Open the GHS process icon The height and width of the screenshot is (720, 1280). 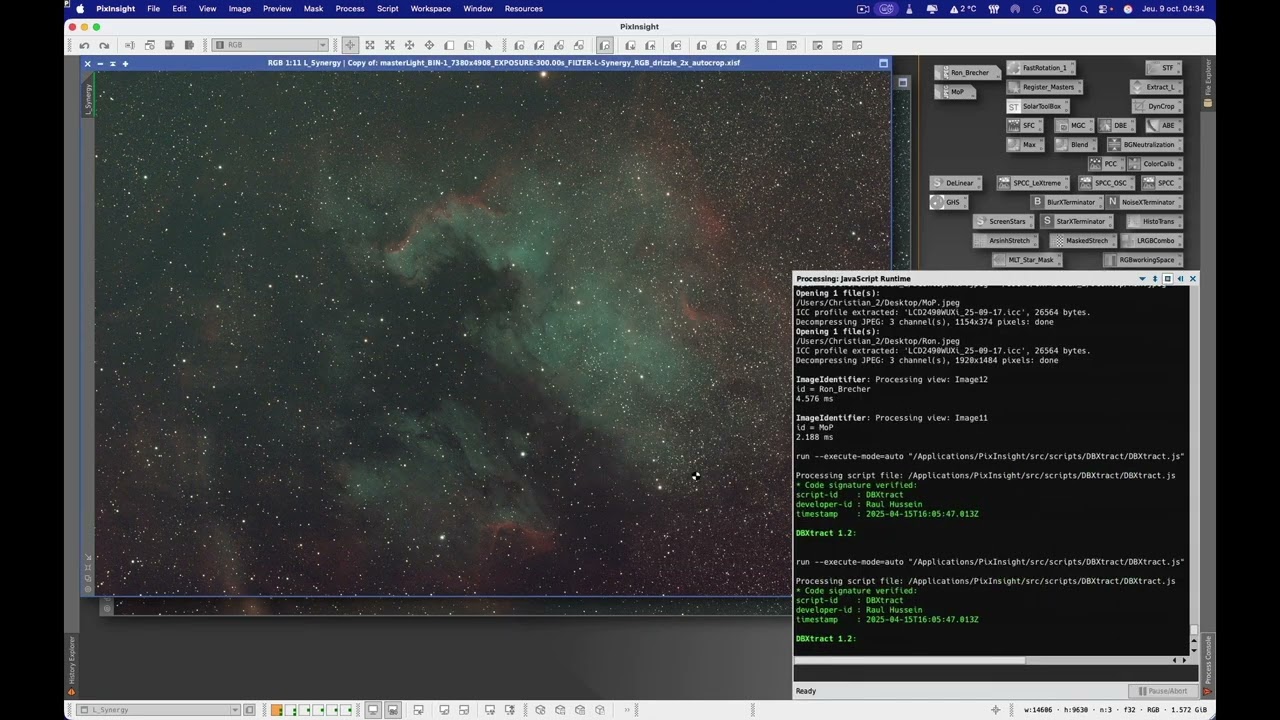[x=948, y=202]
